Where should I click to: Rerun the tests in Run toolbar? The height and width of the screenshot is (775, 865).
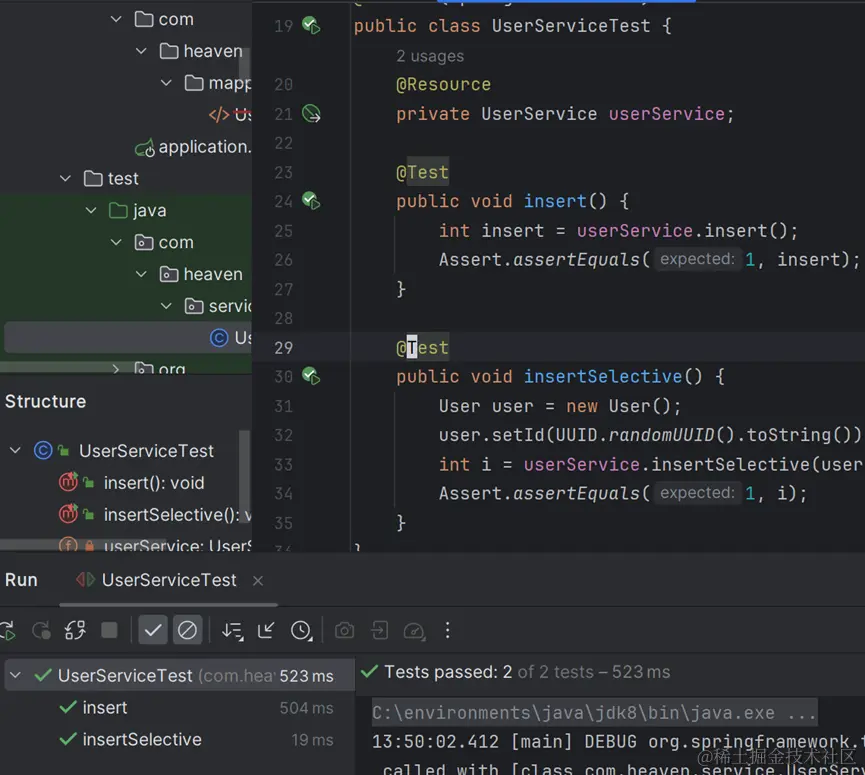[x=7, y=630]
